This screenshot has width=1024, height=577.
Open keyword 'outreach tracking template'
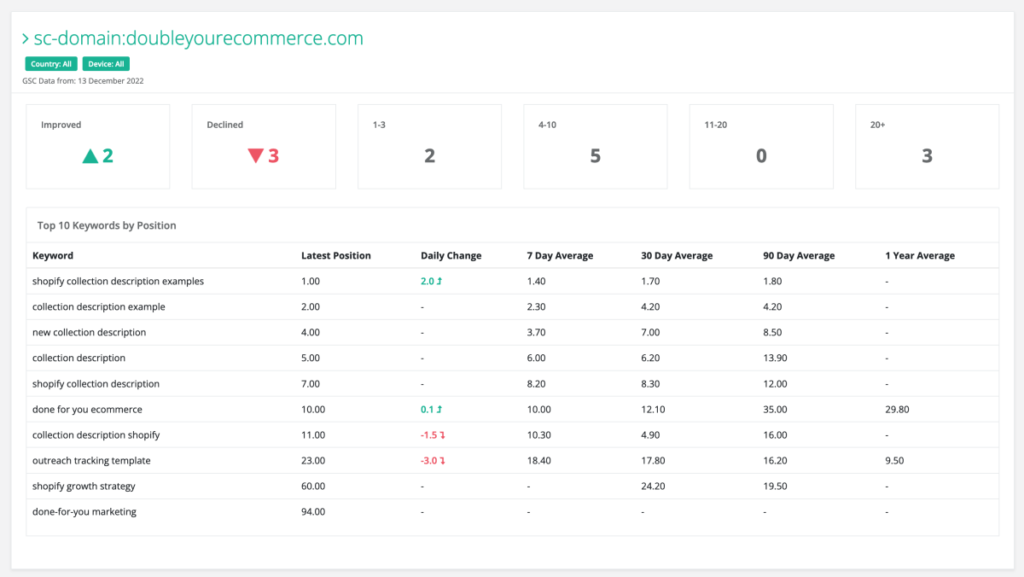91,461
